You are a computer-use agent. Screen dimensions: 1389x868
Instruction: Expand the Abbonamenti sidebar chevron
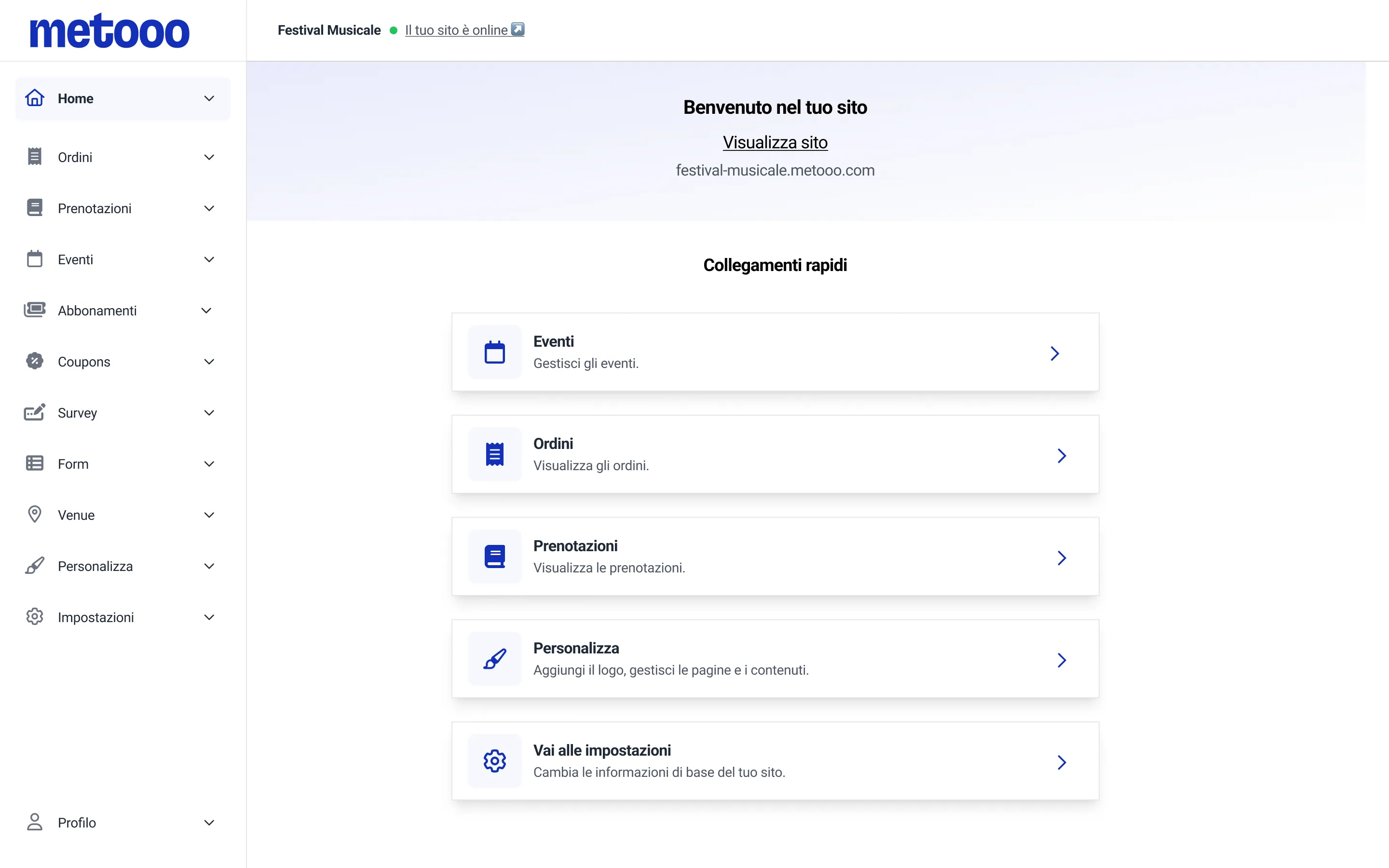coord(206,311)
